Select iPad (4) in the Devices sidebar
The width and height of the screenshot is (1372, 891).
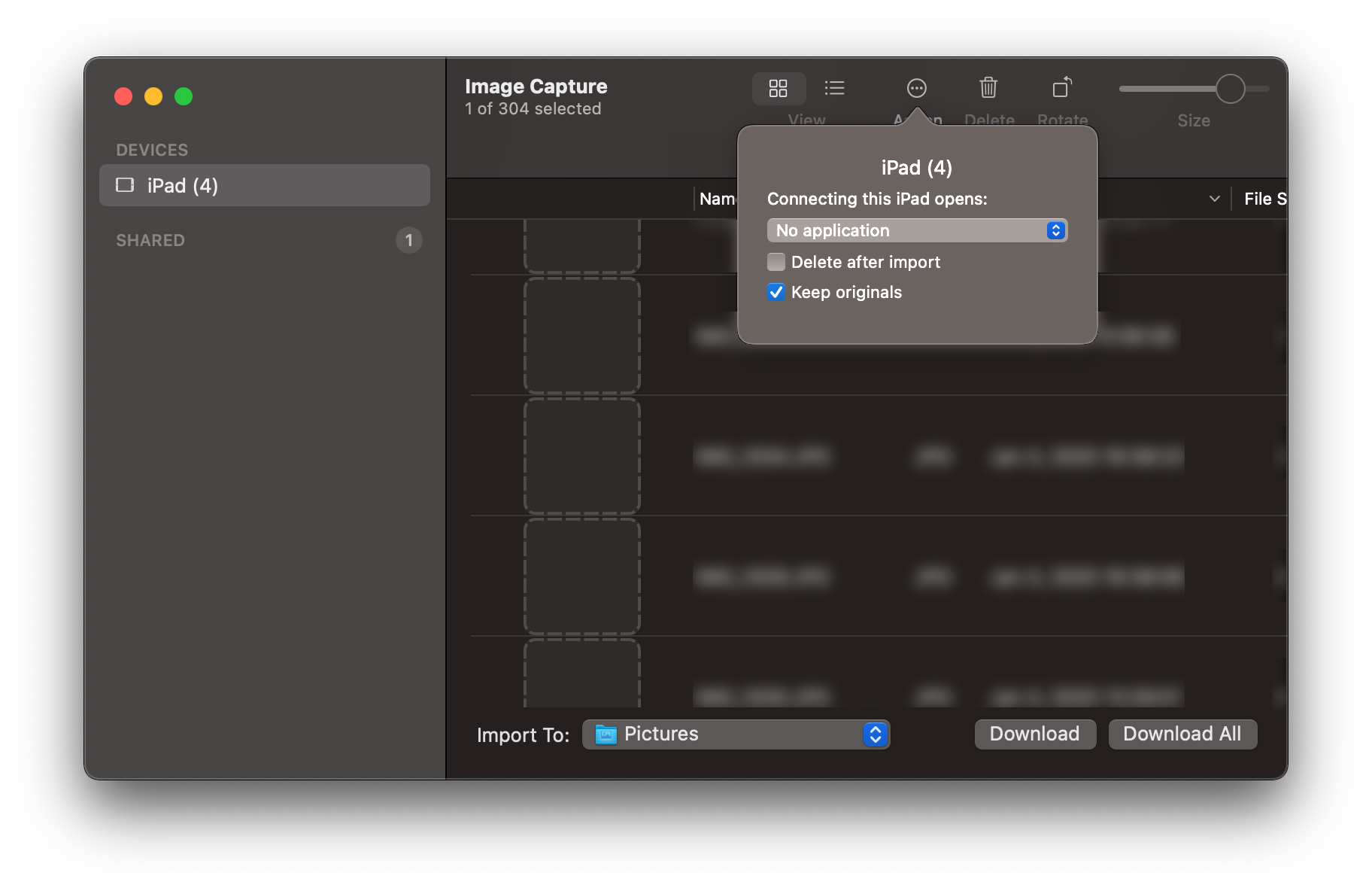point(265,185)
